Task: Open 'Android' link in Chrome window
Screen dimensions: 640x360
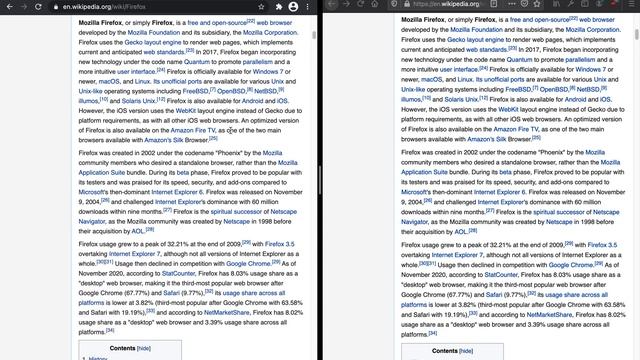Action: [x=253, y=101]
